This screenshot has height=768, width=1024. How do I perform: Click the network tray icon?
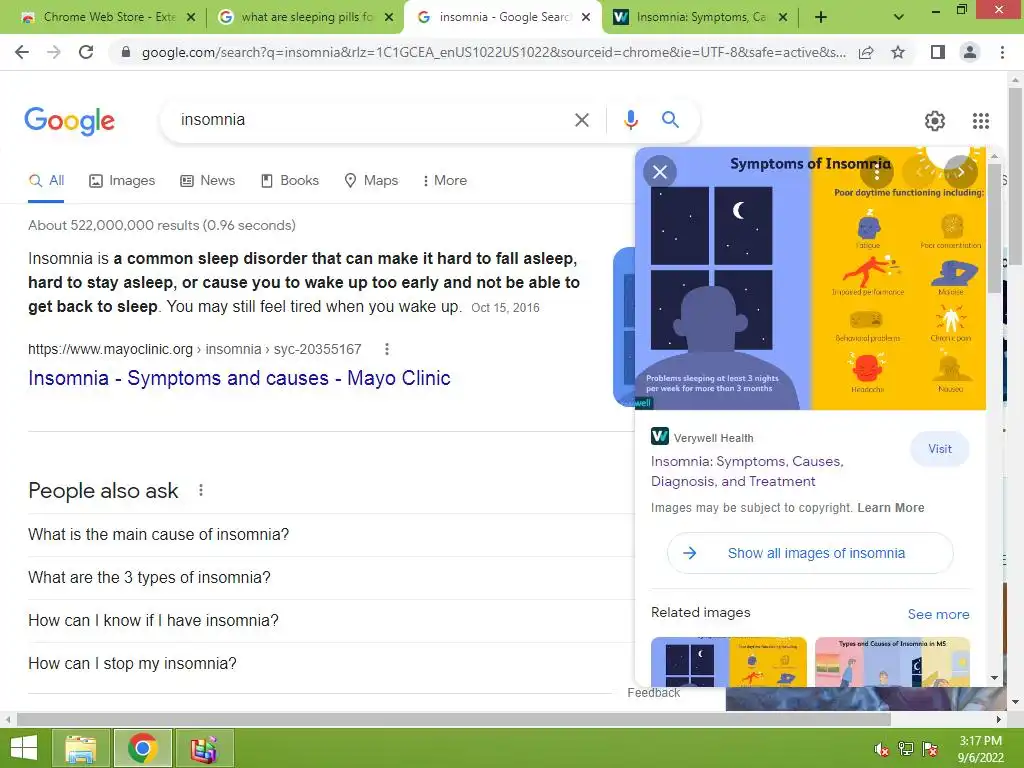coord(906,749)
